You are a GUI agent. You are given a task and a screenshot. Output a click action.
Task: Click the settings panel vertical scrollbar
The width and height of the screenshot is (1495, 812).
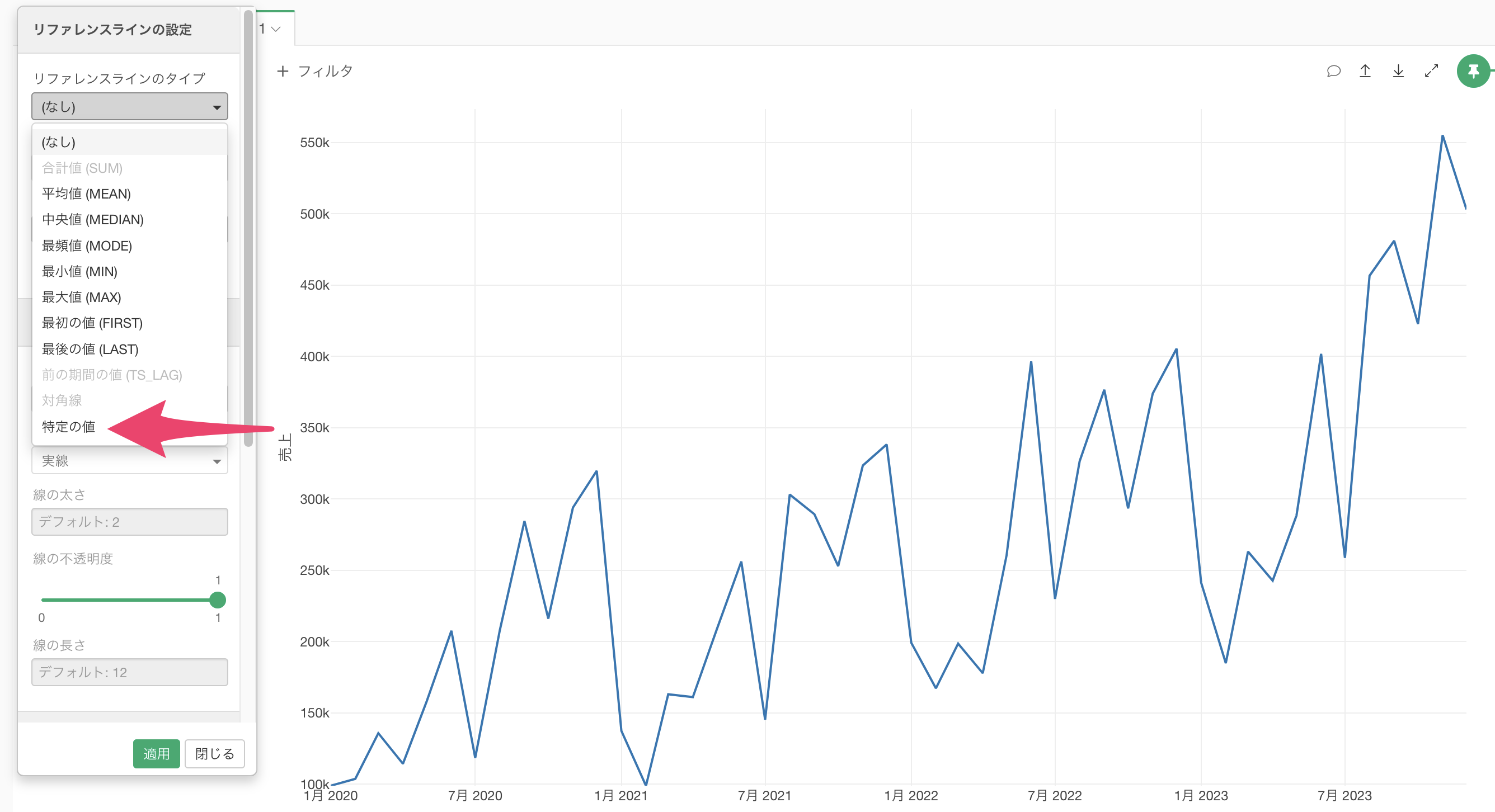point(248,229)
